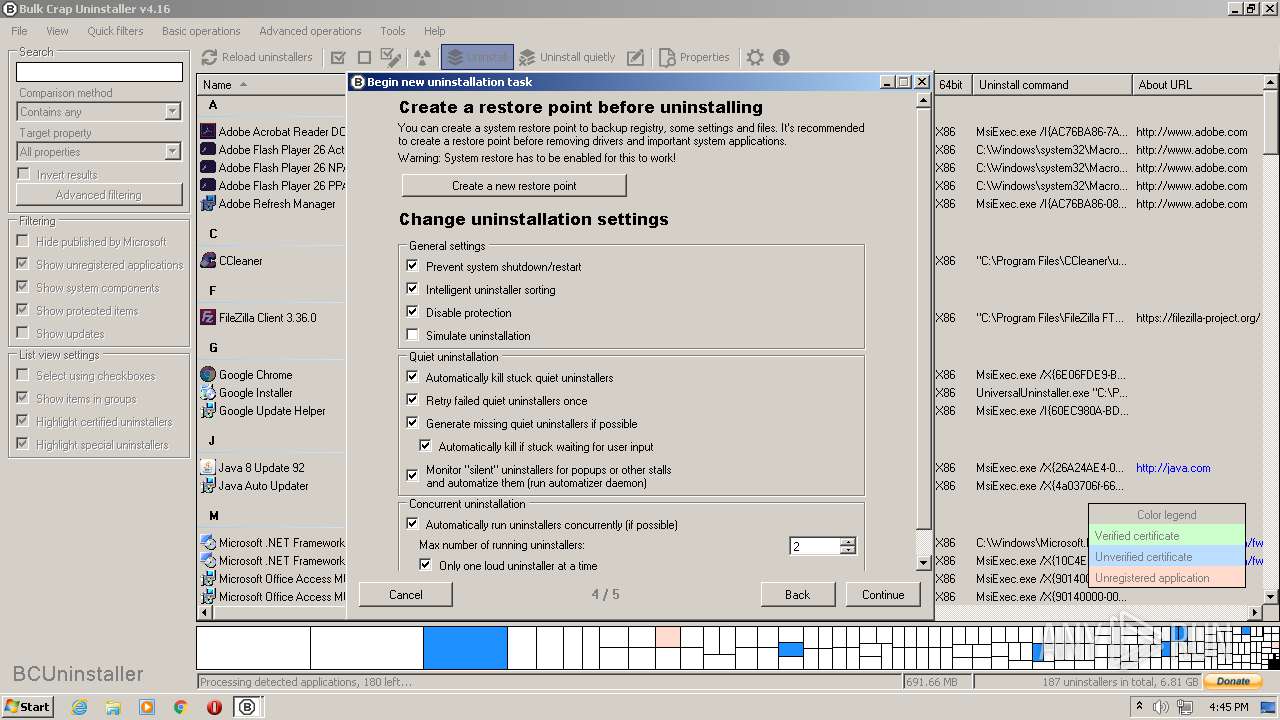
Task: Decrease max running uninstallers with down arrow
Action: tap(848, 550)
